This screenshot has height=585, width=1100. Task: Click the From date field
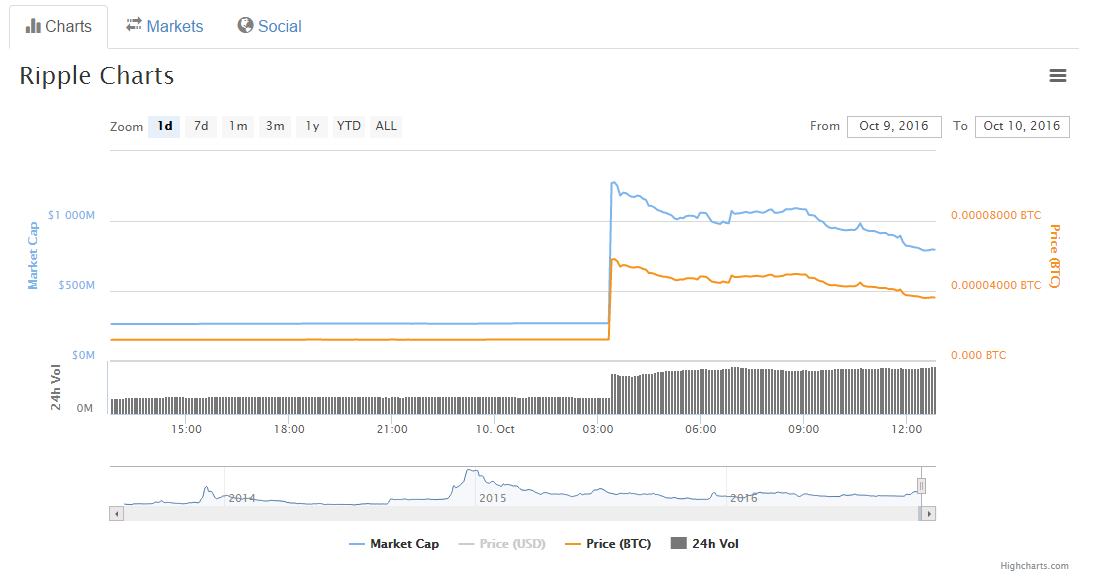point(894,126)
